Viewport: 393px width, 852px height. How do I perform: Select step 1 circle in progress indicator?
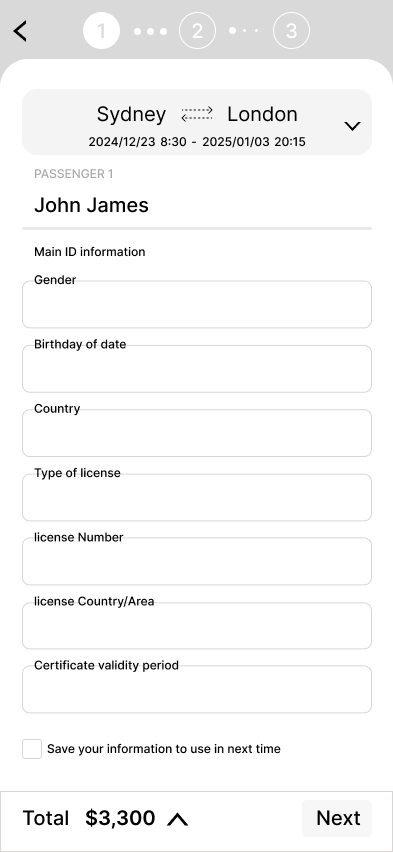pos(102,30)
